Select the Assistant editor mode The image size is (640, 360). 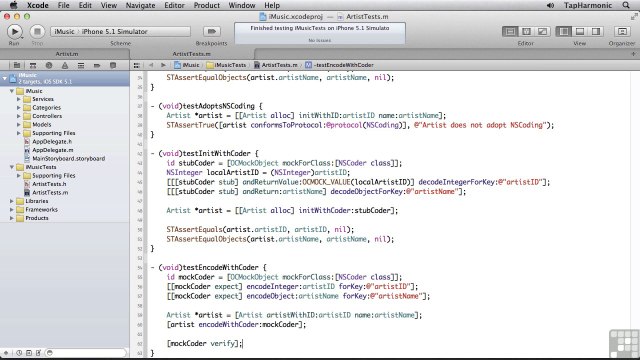tap(526, 31)
